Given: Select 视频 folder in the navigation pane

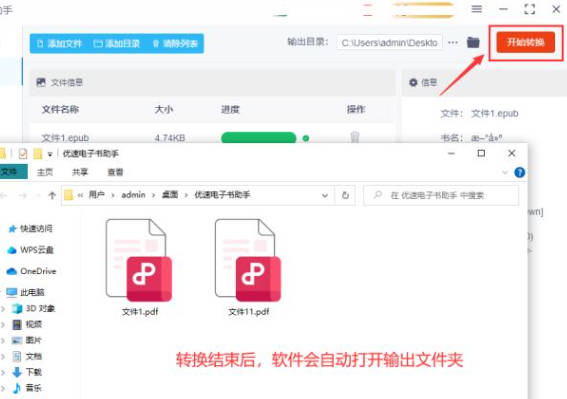Looking at the screenshot, I should pos(27,324).
